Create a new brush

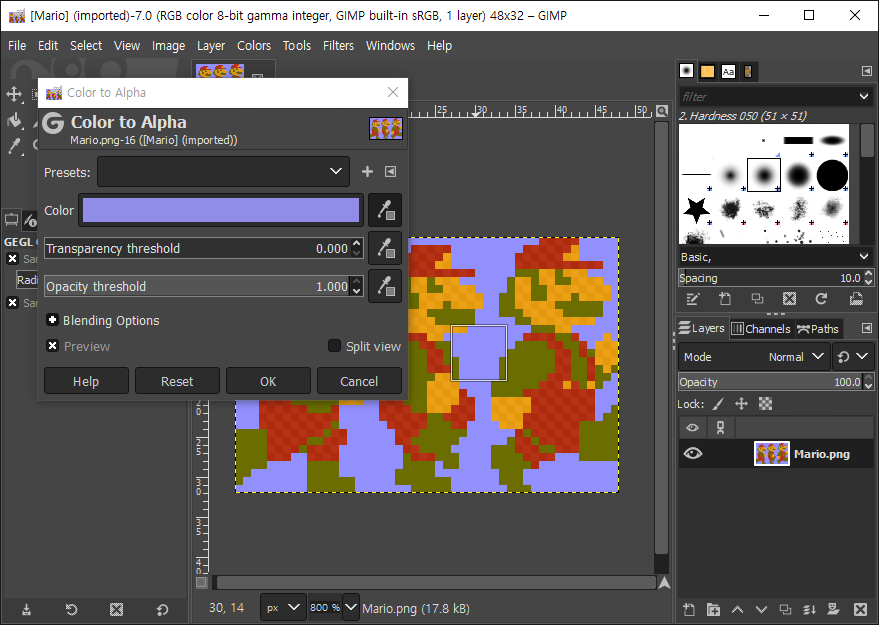pos(725,299)
